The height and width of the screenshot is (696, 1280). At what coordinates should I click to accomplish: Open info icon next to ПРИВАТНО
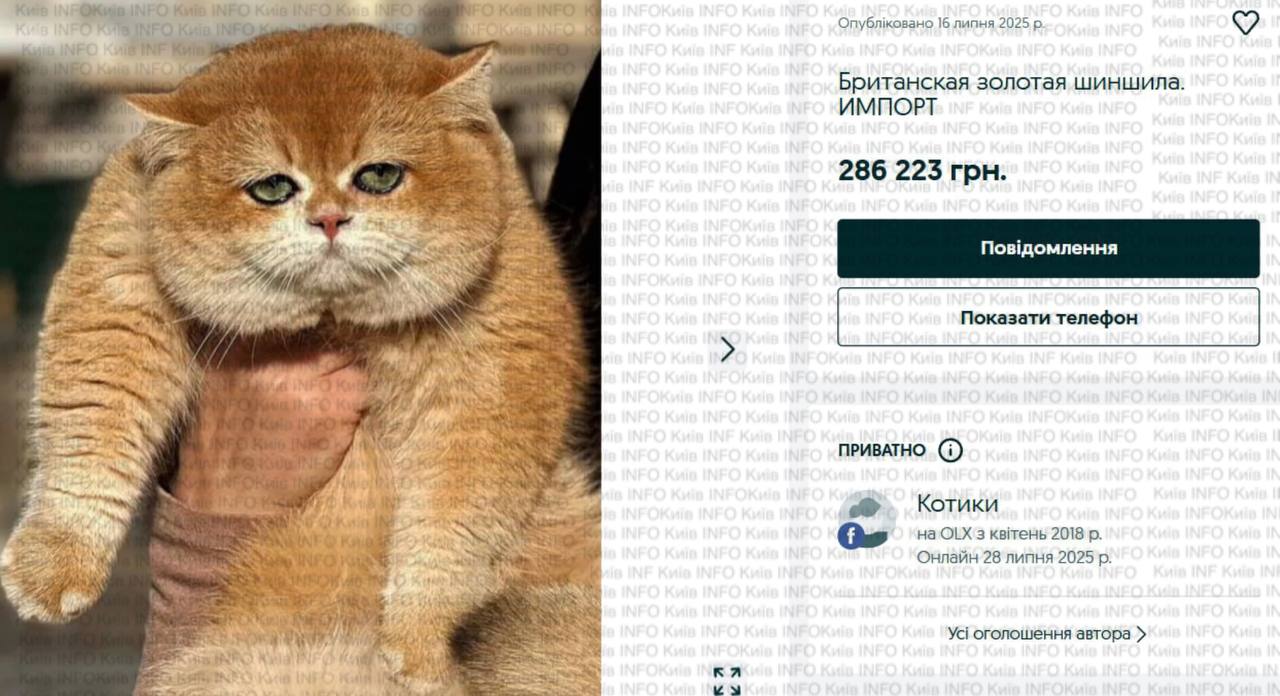[950, 450]
